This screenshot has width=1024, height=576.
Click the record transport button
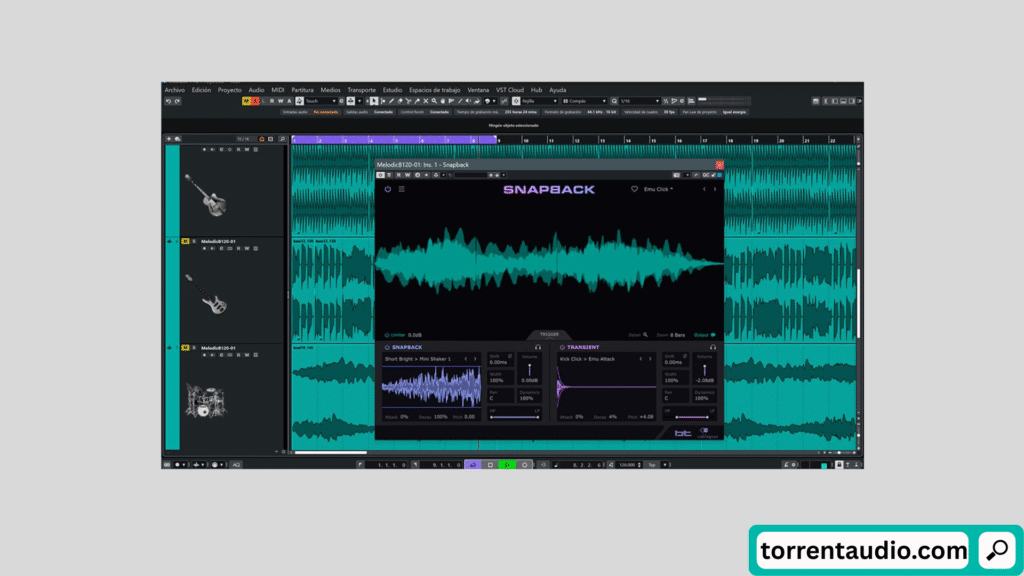pyautogui.click(x=524, y=465)
